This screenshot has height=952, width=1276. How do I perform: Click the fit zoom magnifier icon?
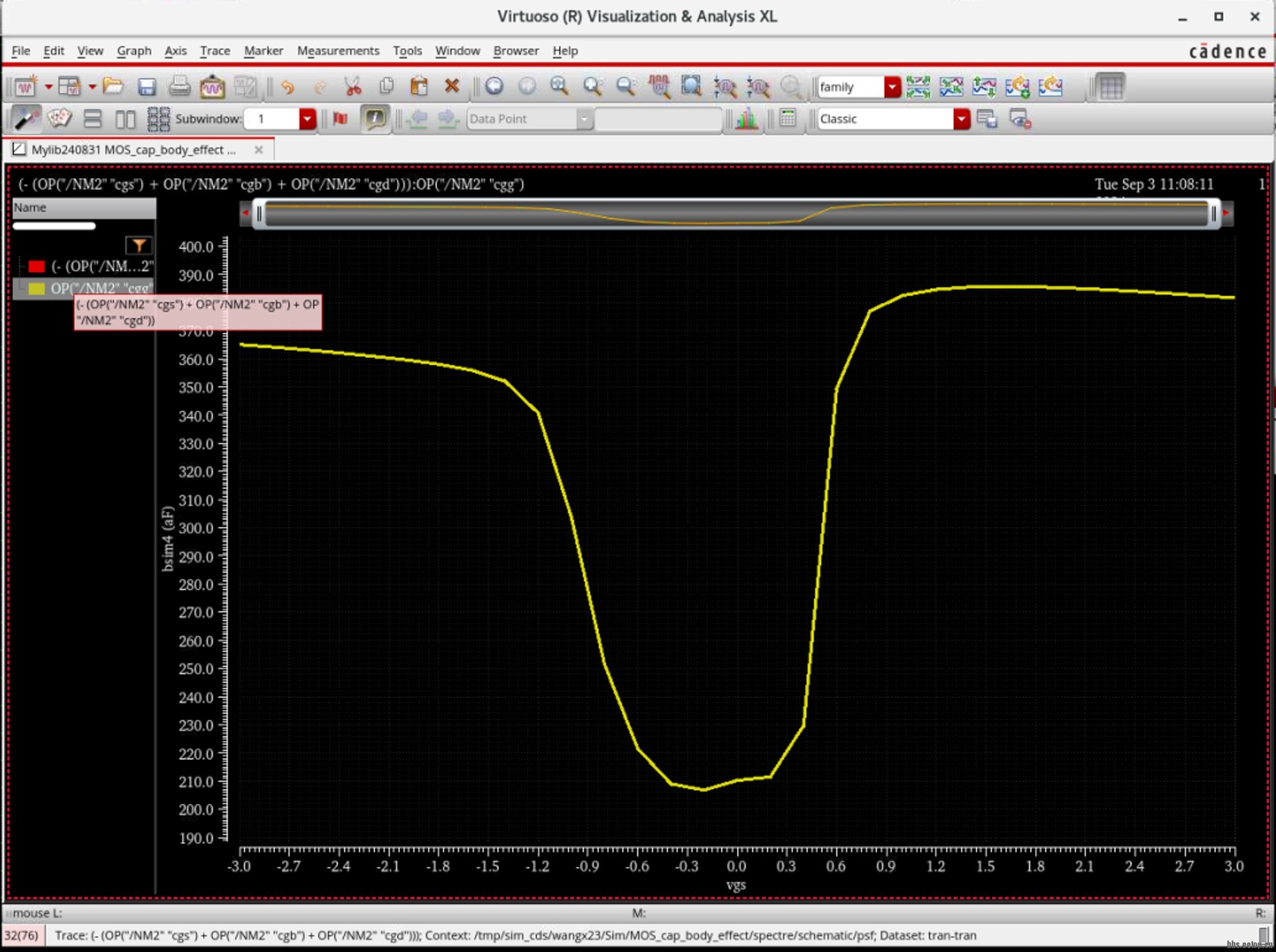(560, 86)
